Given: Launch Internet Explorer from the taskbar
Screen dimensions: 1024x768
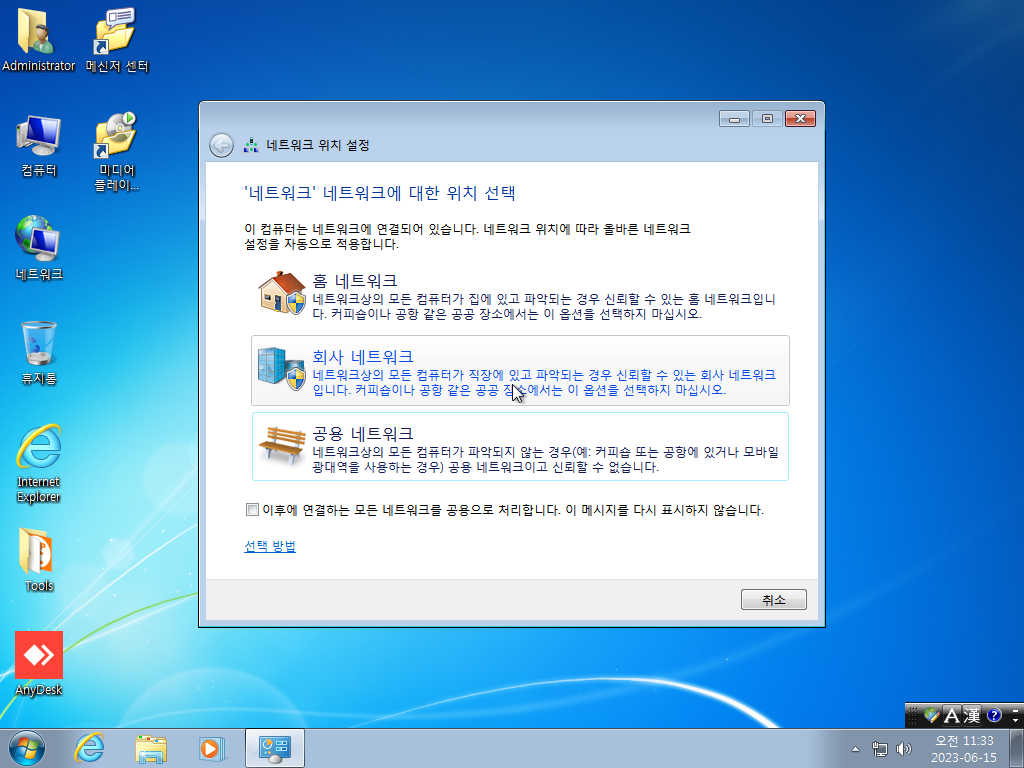Looking at the screenshot, I should [89, 748].
